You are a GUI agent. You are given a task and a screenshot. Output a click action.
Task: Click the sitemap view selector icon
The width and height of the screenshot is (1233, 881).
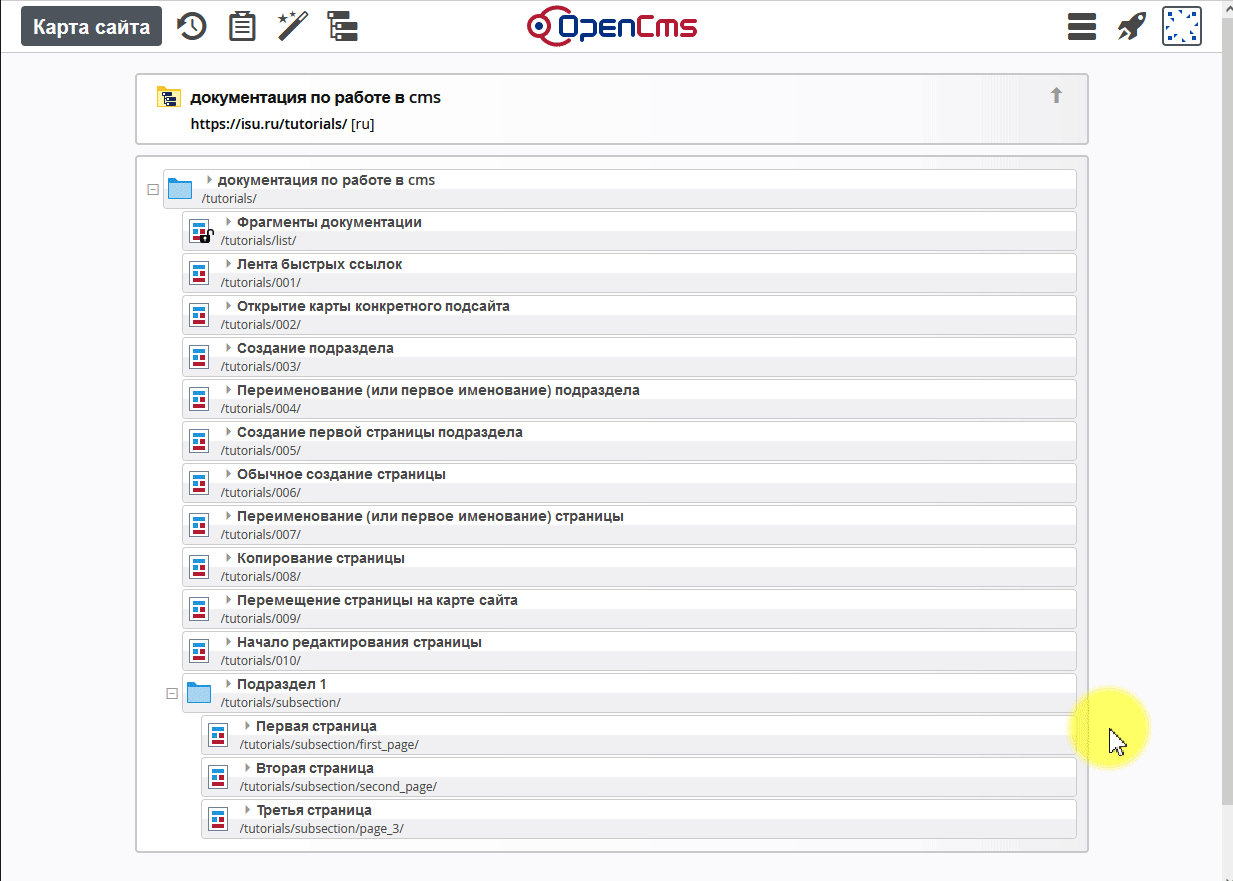343,27
